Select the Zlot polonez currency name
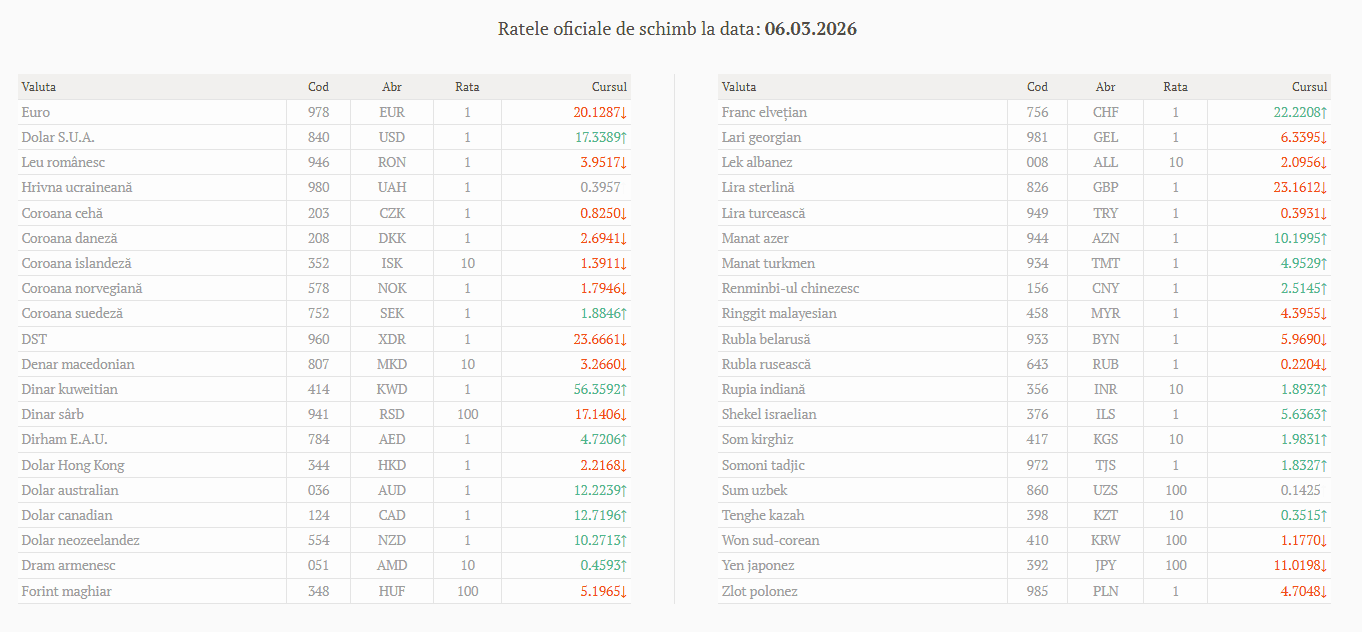Screen dimensions: 1362x632 pyautogui.click(x=759, y=592)
